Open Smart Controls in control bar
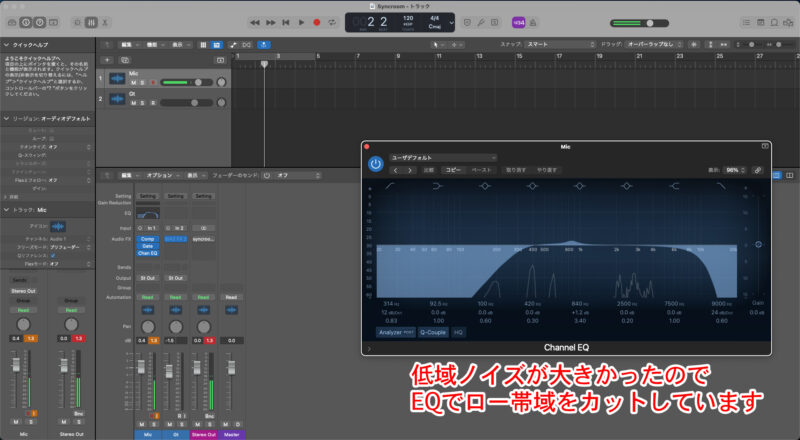 tap(78, 22)
